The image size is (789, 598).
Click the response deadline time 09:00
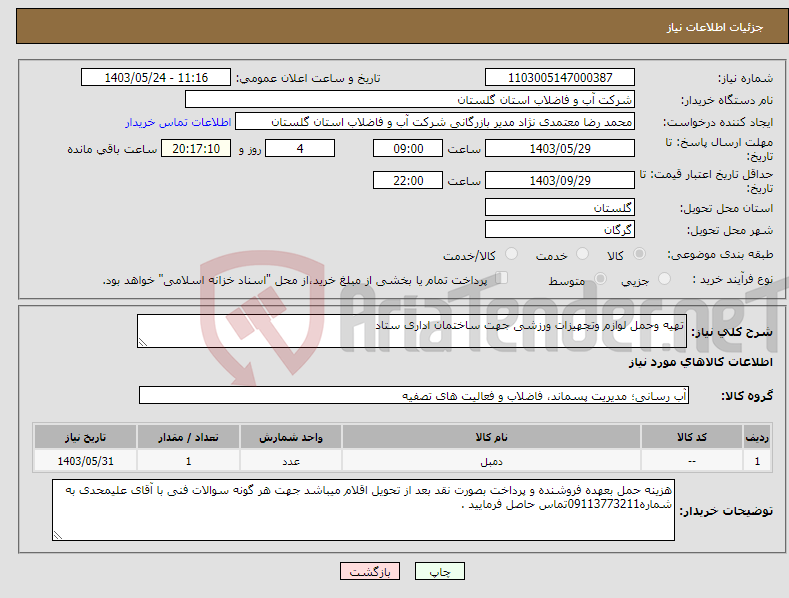pos(408,148)
